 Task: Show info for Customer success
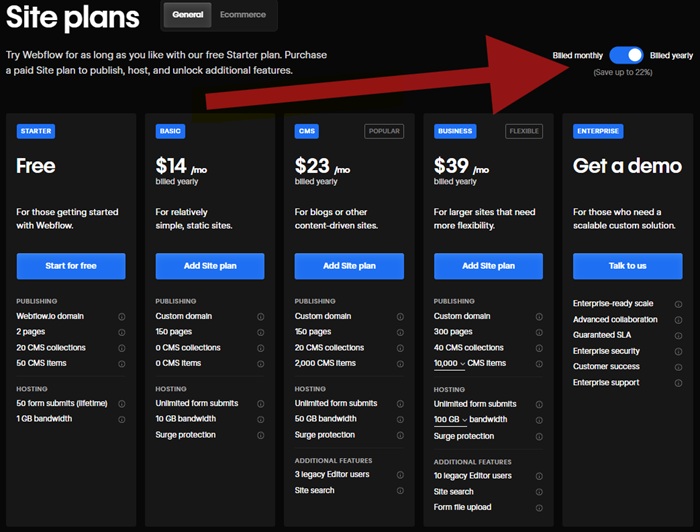[679, 367]
